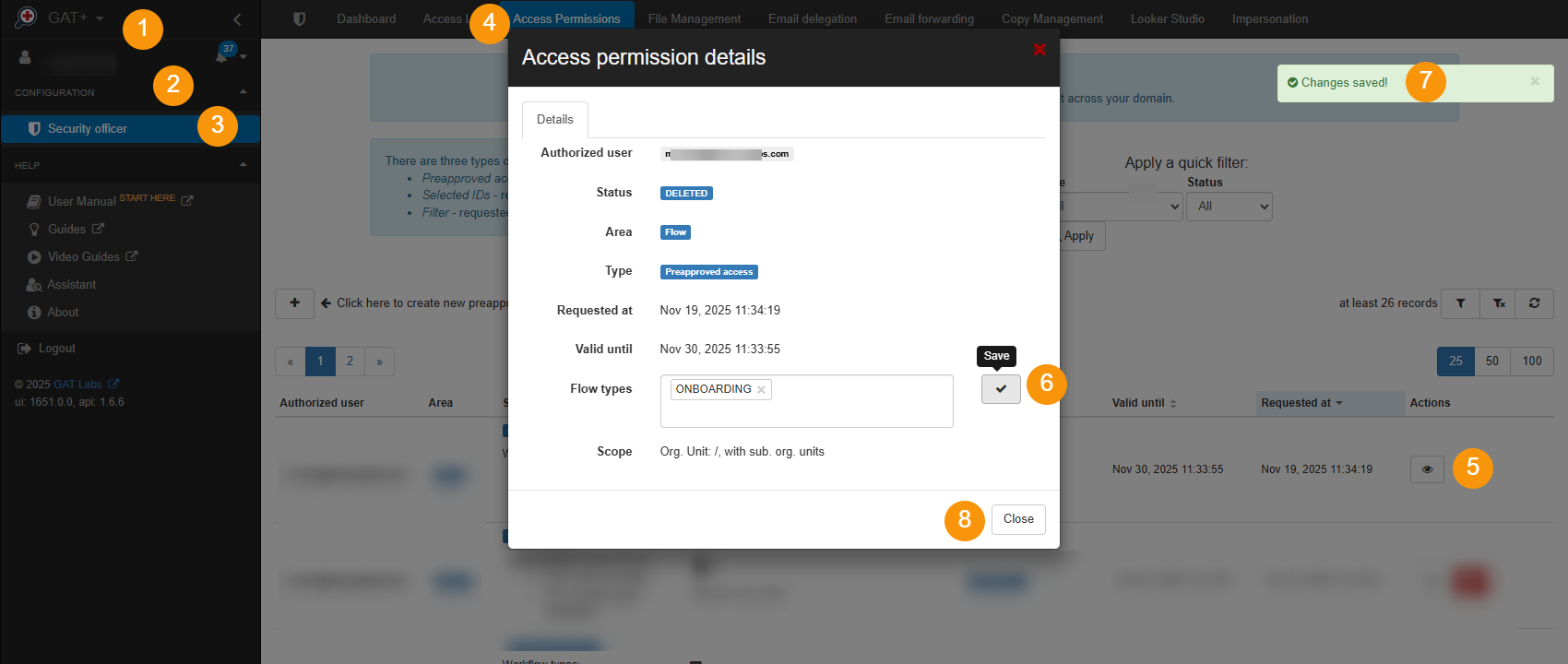
Task: Click the plus button to create new preapproval
Action: [294, 303]
